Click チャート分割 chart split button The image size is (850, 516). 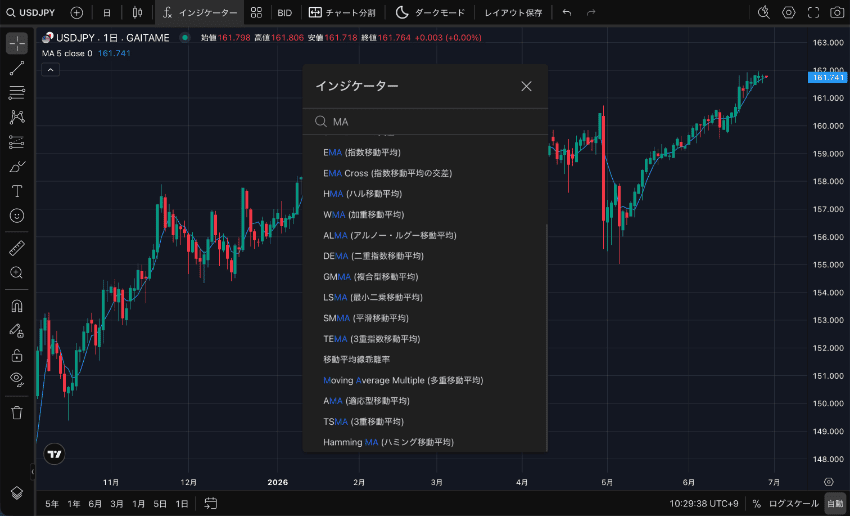(x=342, y=12)
